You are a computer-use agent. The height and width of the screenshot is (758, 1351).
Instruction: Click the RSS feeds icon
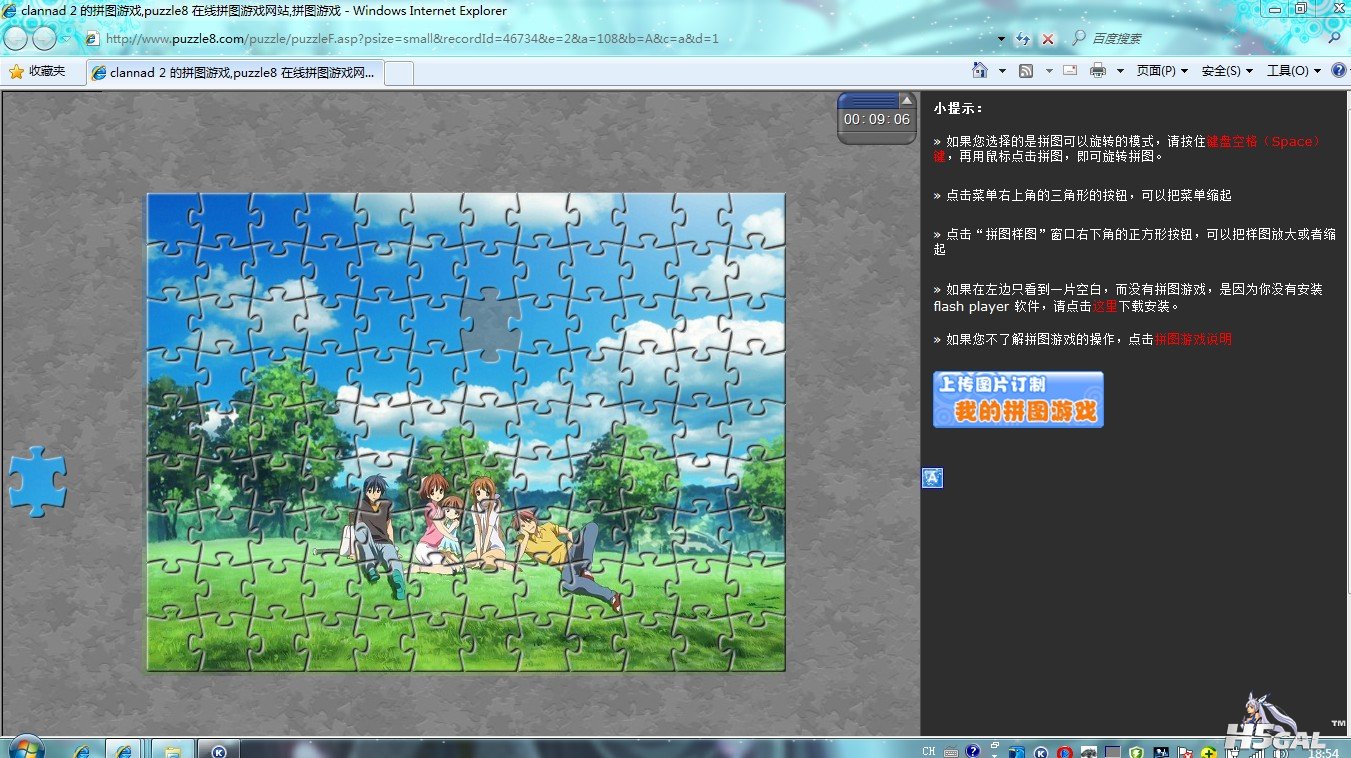coord(1026,71)
